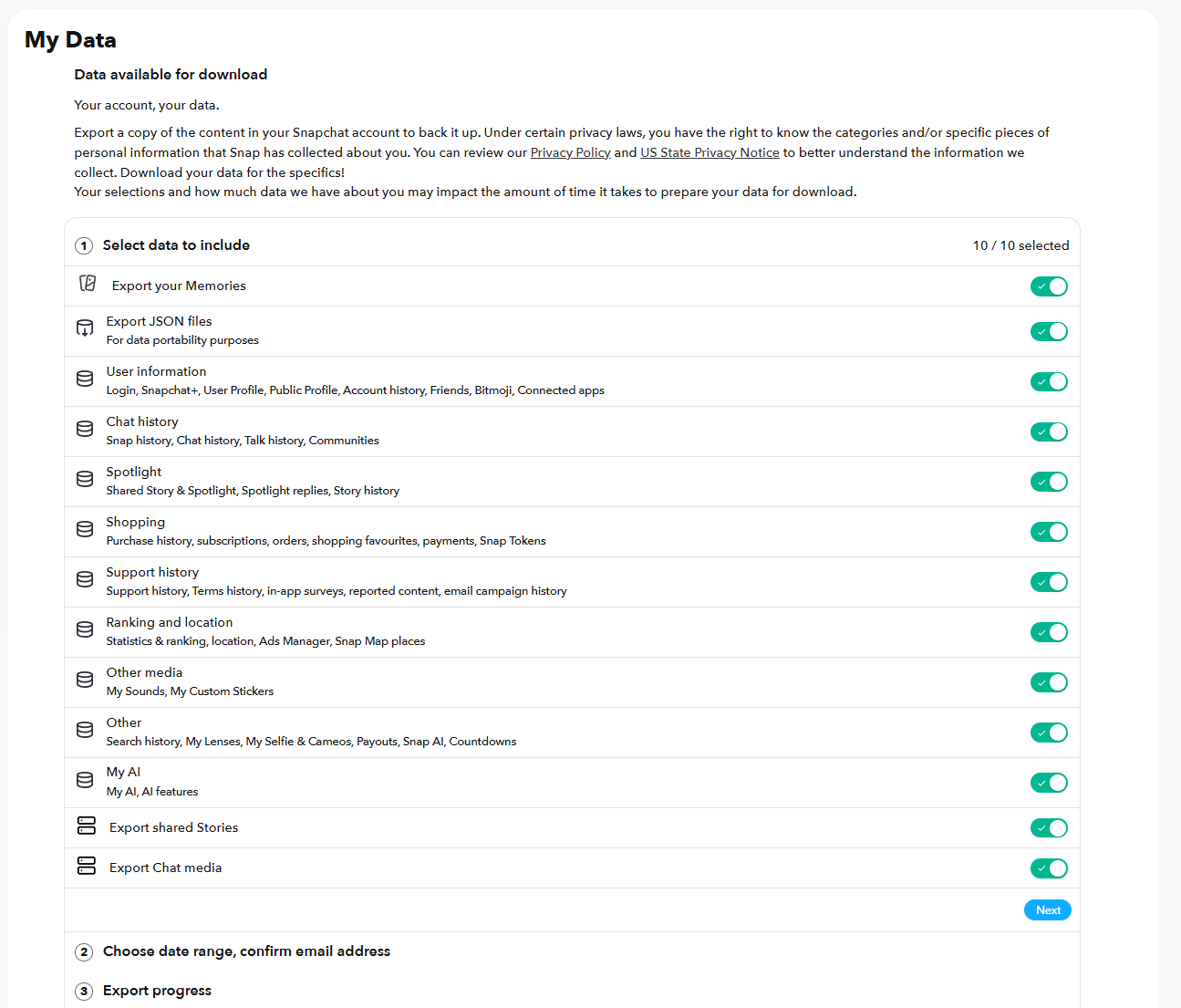The width and height of the screenshot is (1181, 1008).
Task: Turn off the Spotlight data toggle
Action: click(x=1049, y=482)
